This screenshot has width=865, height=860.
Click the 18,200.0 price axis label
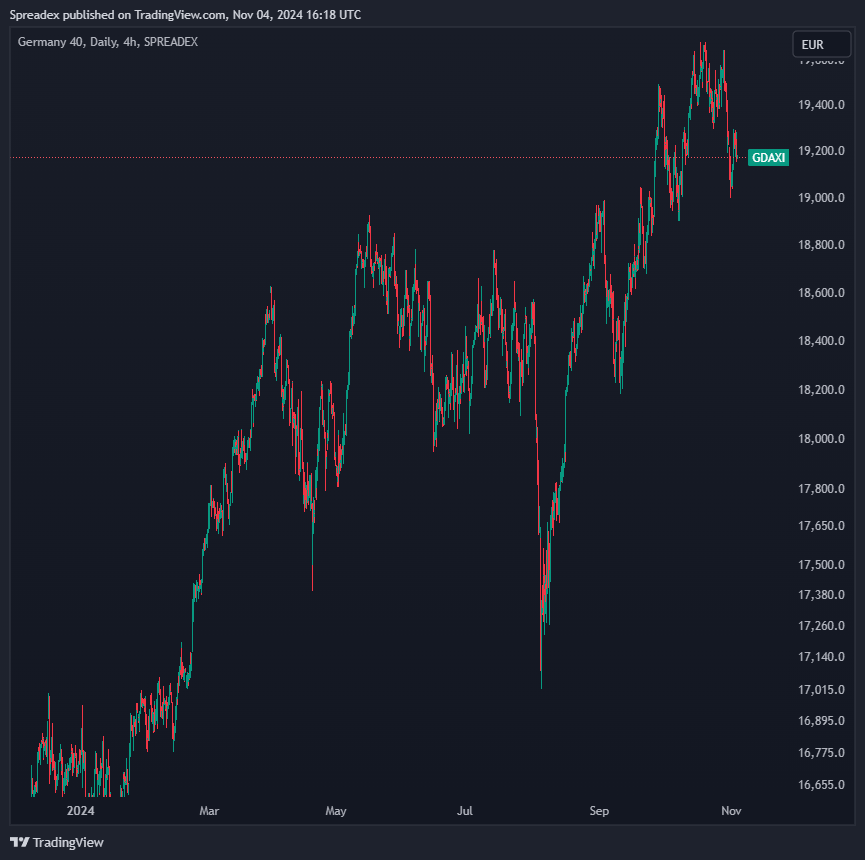[x=821, y=389]
